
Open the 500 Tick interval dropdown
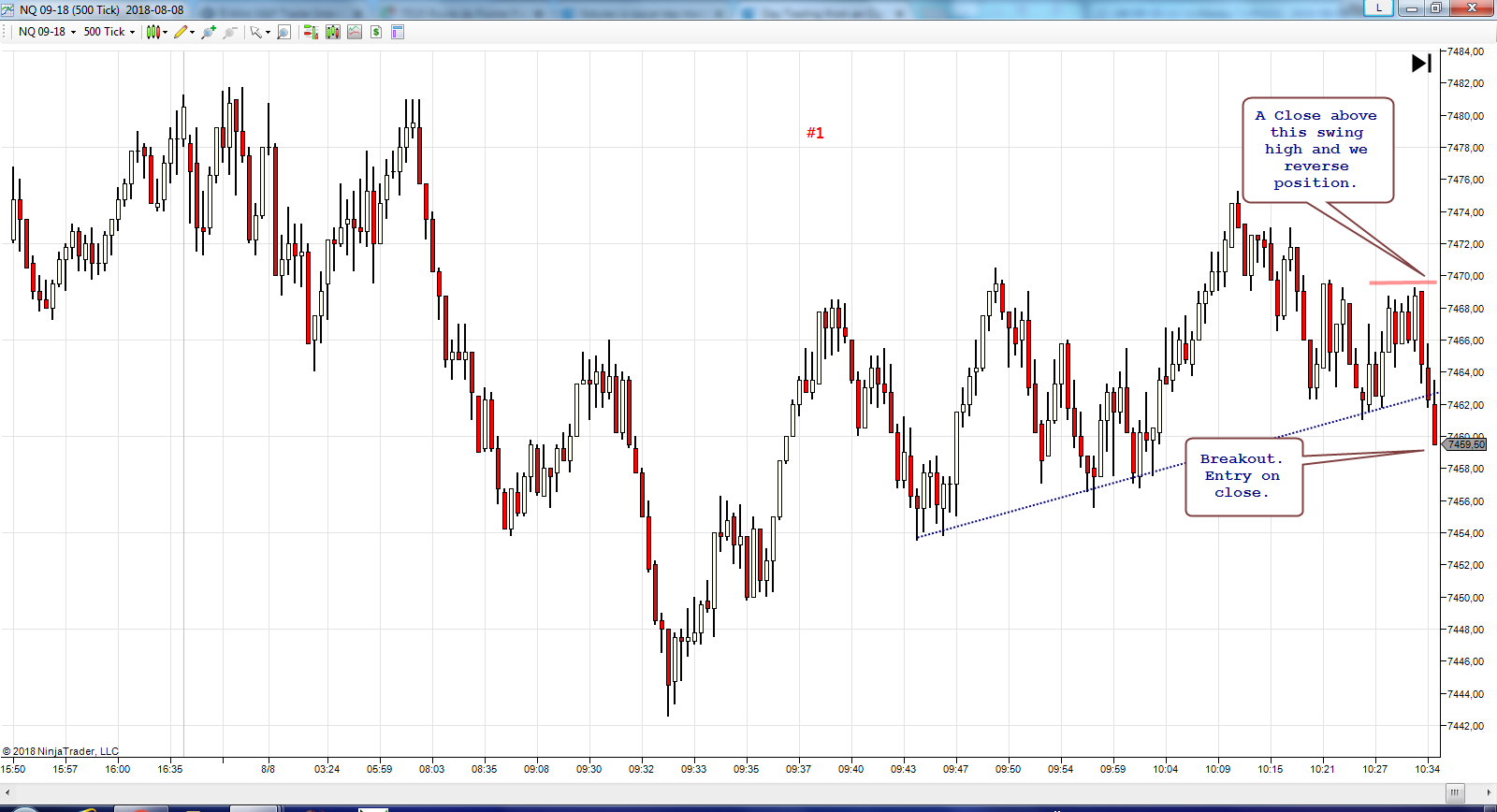(x=109, y=32)
